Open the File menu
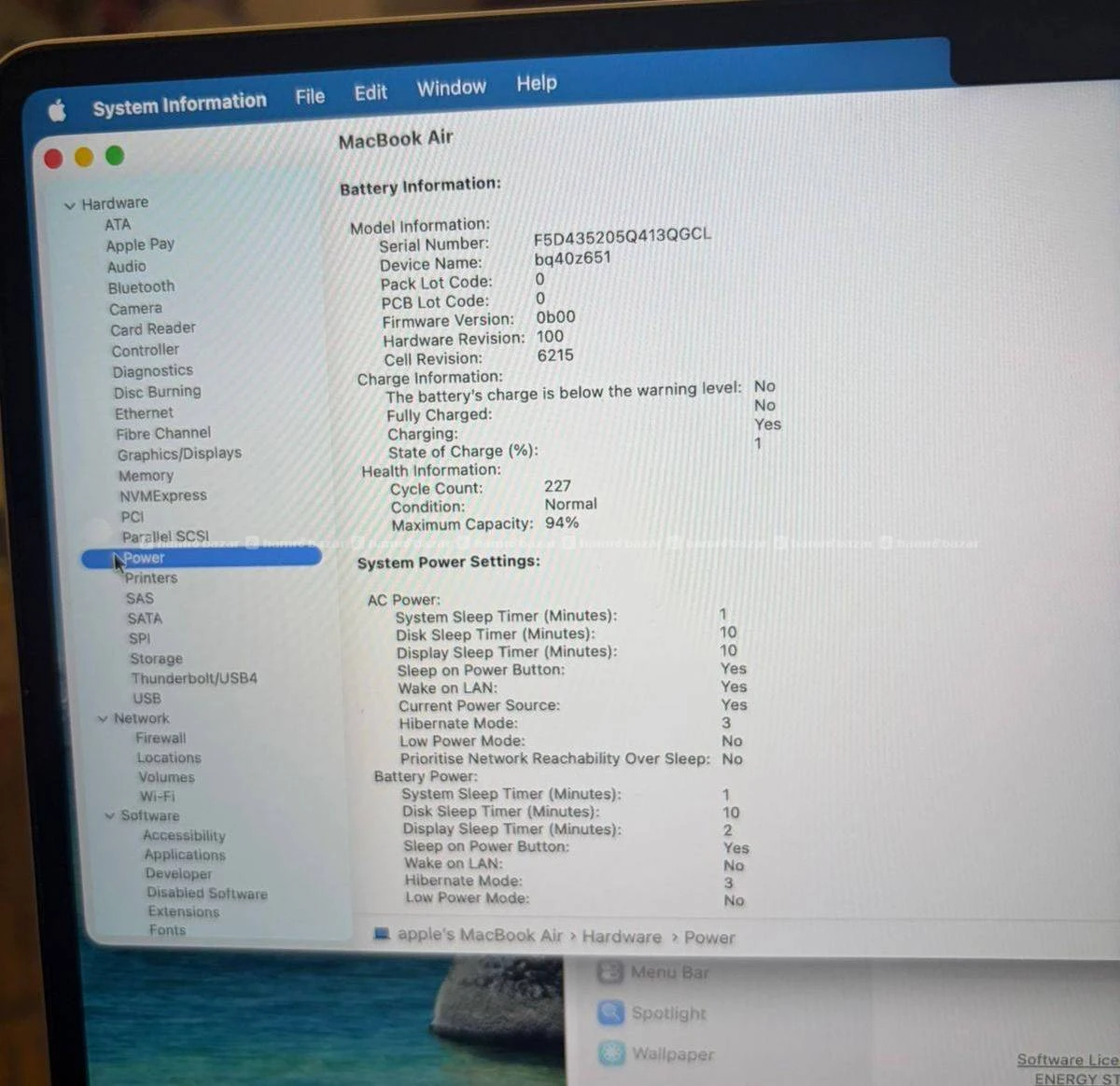The image size is (1120, 1086). [310, 96]
